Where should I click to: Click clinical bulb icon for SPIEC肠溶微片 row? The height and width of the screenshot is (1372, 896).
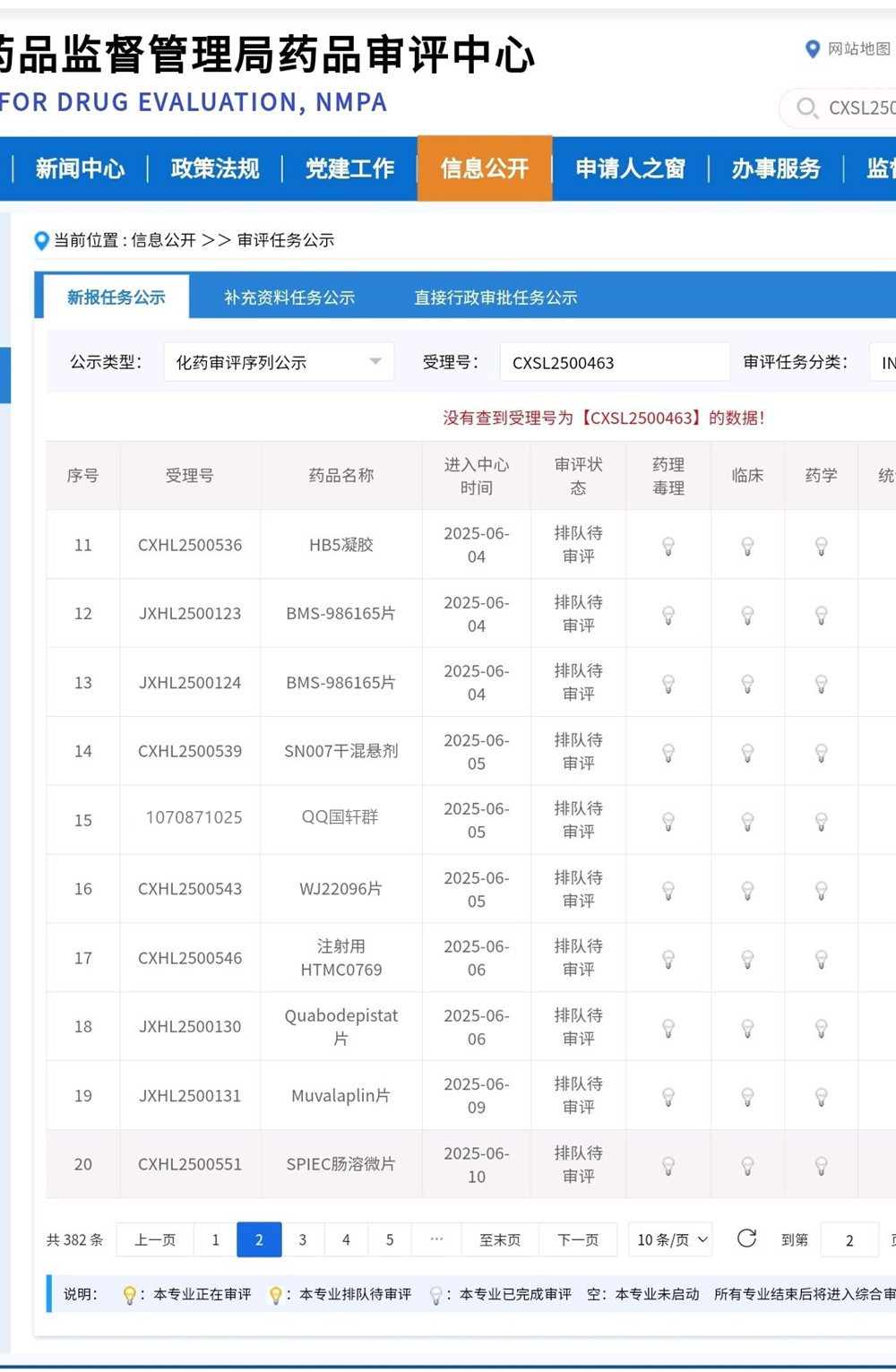[747, 1166]
